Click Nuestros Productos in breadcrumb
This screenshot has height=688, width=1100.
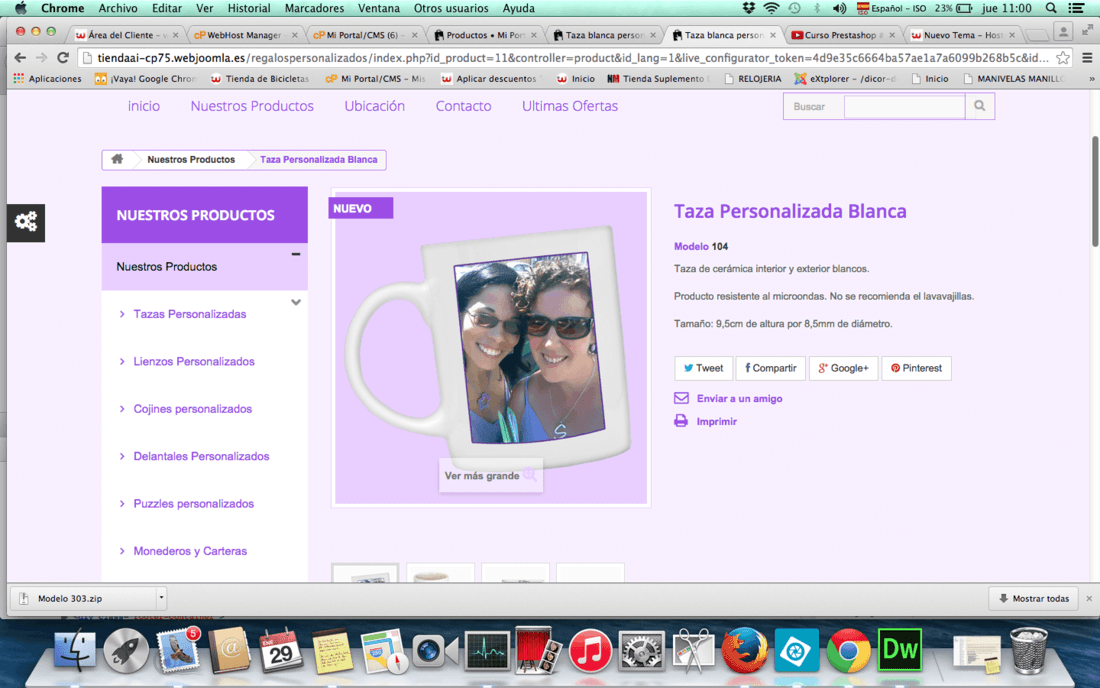pyautogui.click(x=191, y=159)
